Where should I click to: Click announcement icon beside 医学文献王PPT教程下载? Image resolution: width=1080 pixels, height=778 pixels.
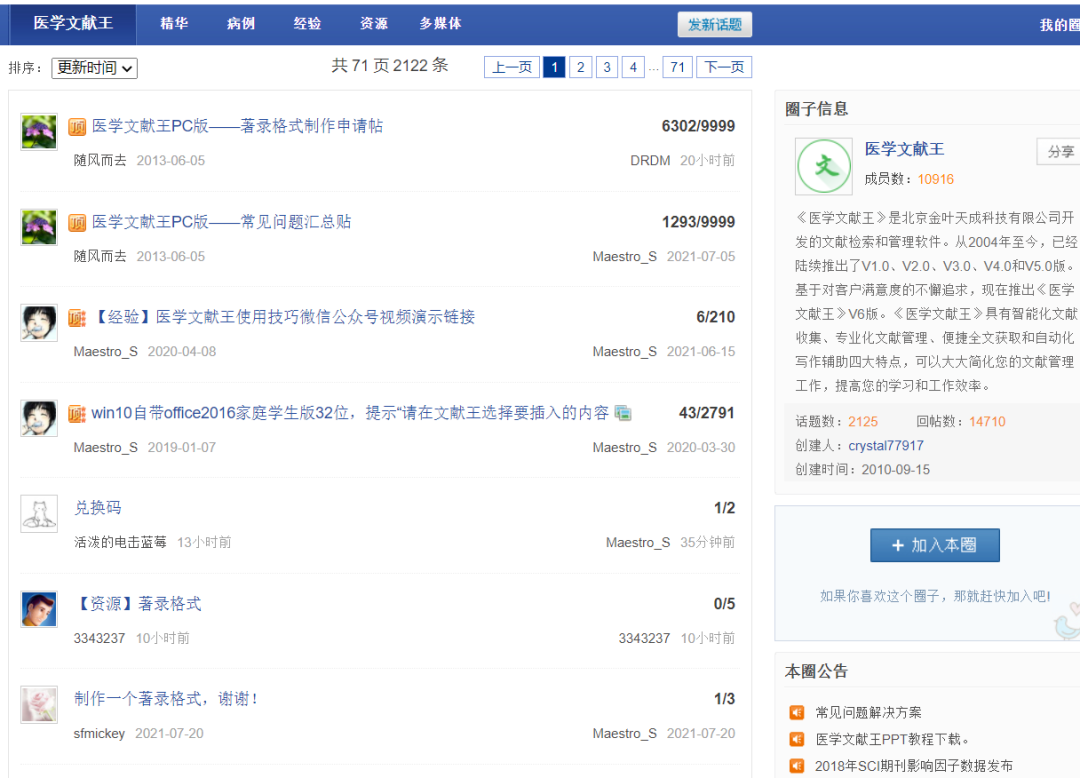click(796, 739)
